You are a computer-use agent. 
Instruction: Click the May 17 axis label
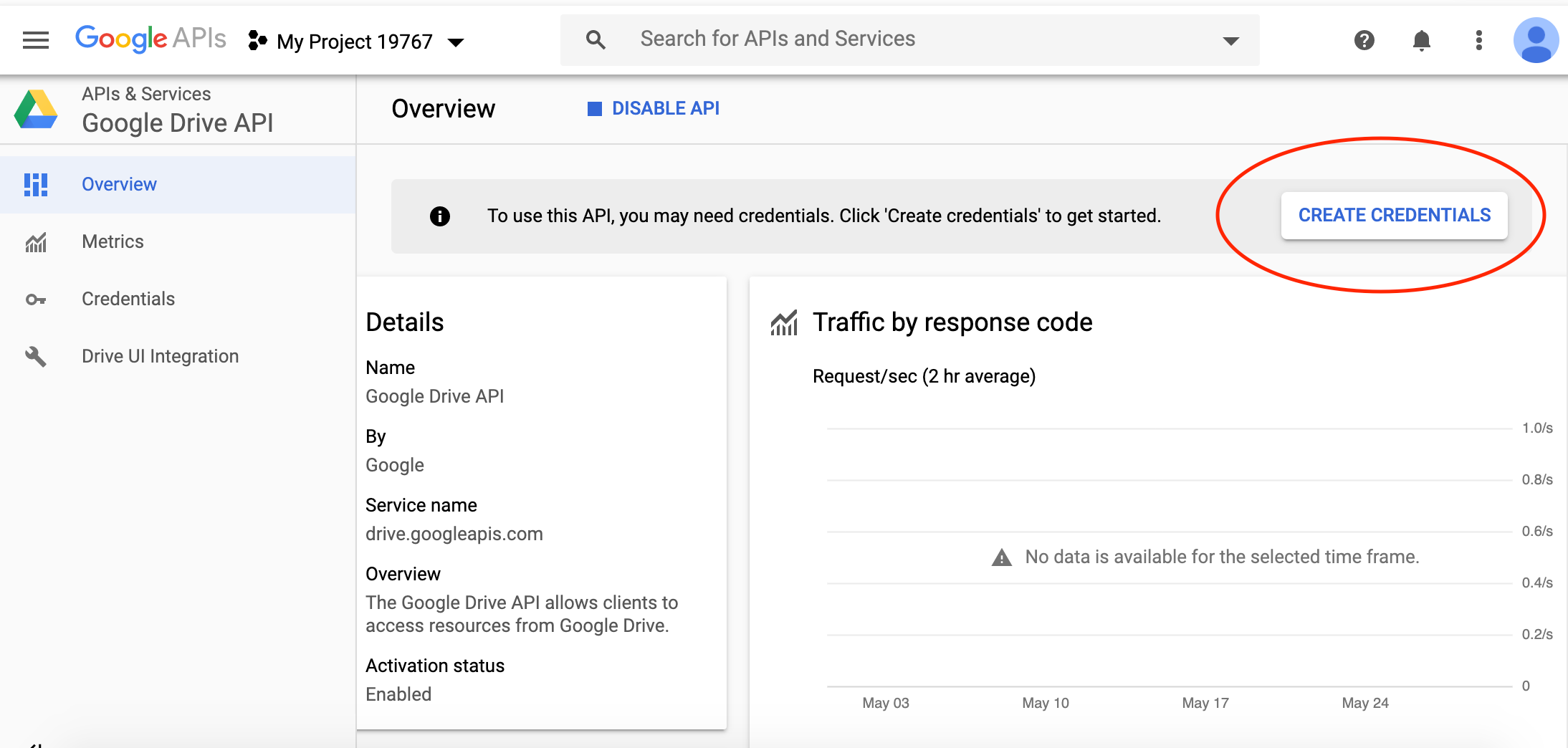click(x=1205, y=703)
